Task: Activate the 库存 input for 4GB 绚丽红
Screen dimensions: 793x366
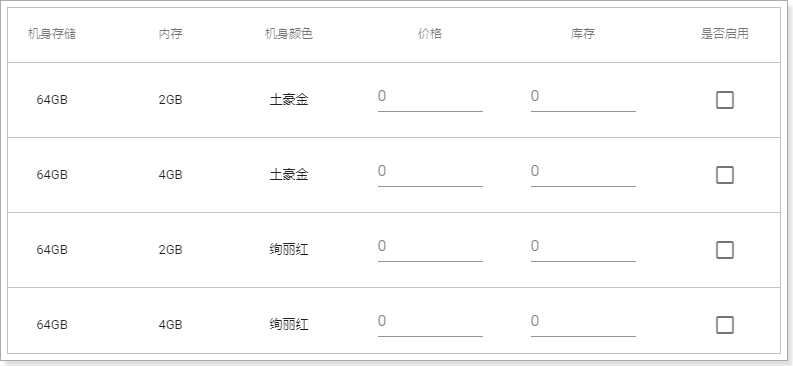Action: pos(583,322)
